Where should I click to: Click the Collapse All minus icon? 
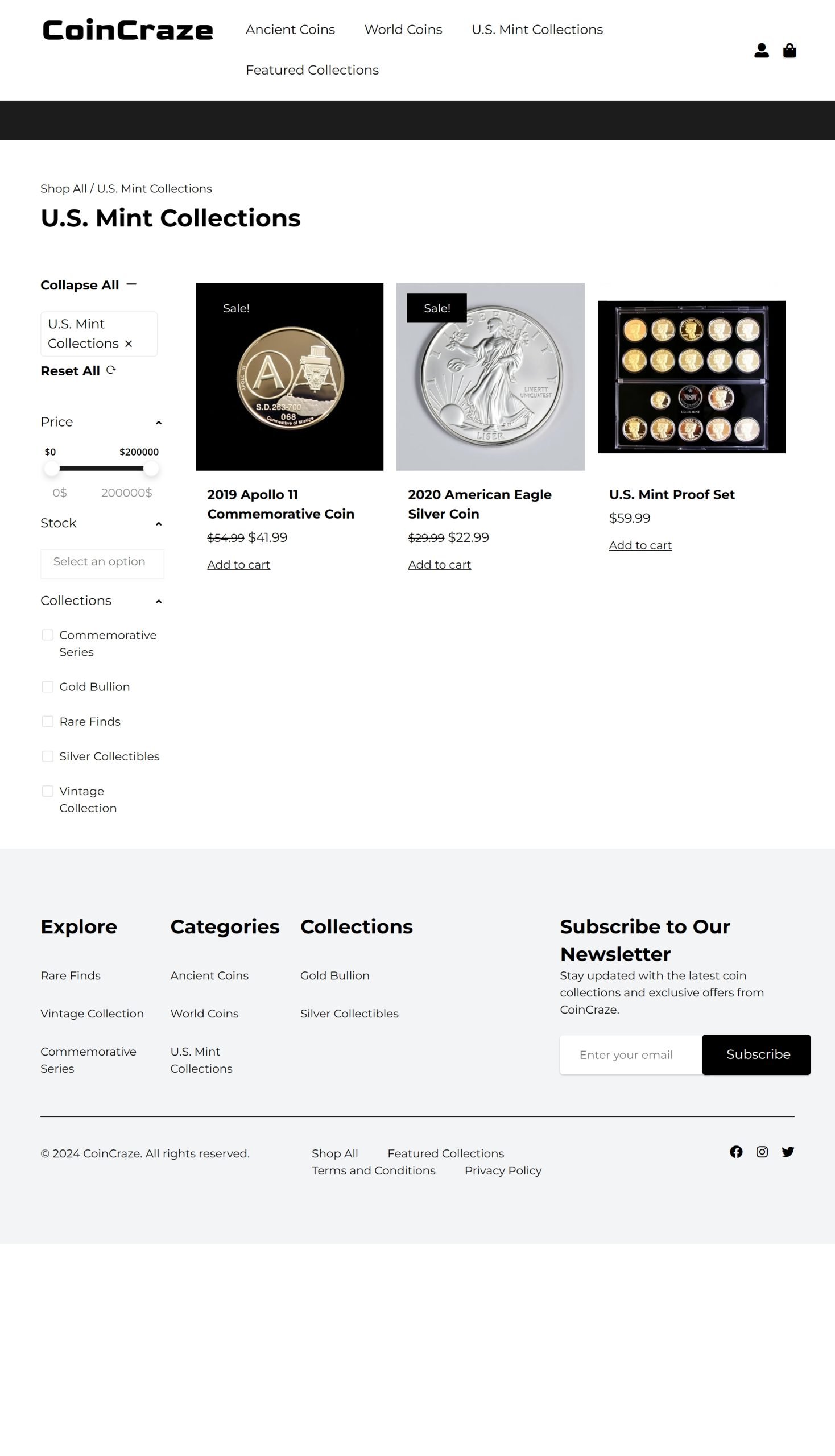tap(131, 284)
